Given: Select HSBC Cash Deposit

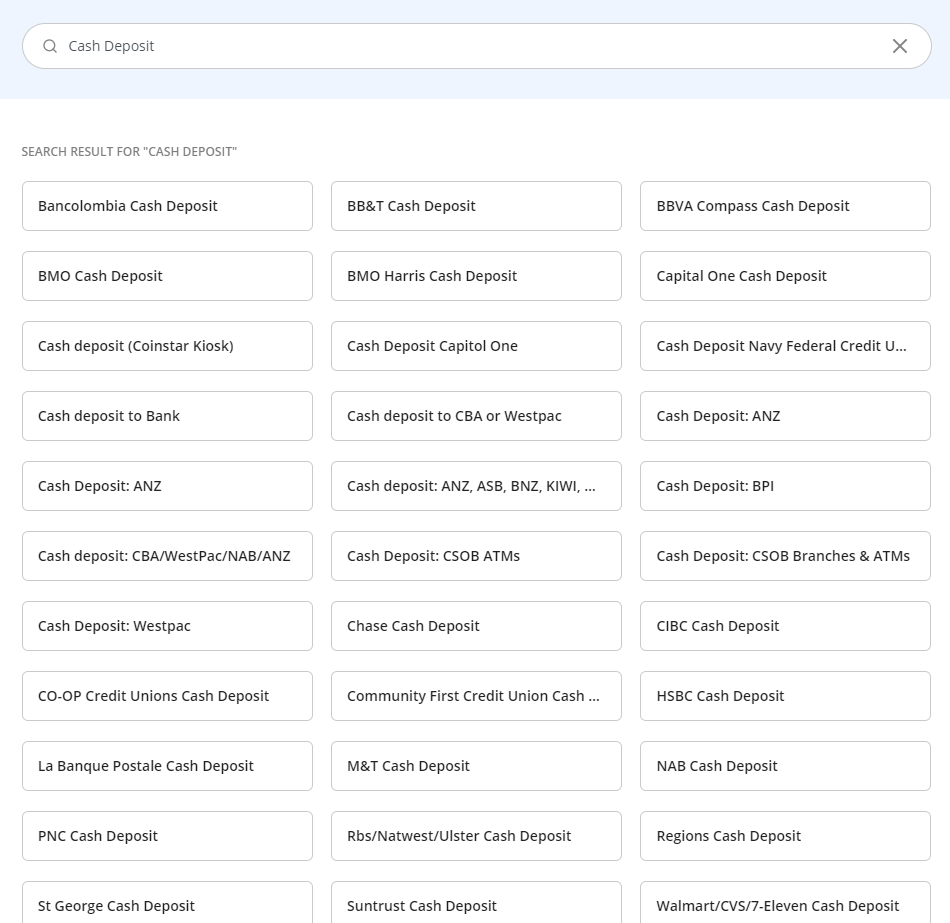Looking at the screenshot, I should (785, 696).
